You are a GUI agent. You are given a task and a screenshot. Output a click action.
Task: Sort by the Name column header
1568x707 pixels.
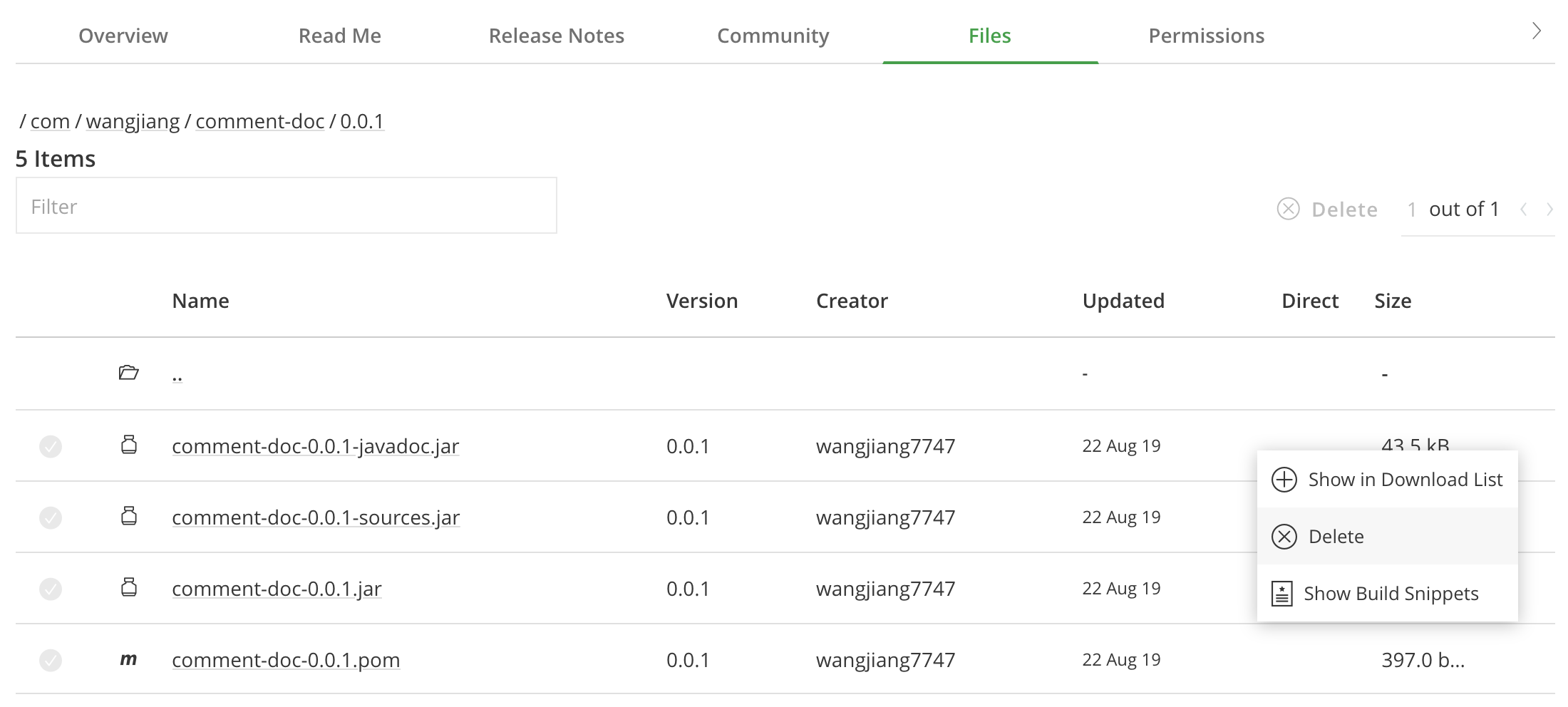tap(200, 301)
